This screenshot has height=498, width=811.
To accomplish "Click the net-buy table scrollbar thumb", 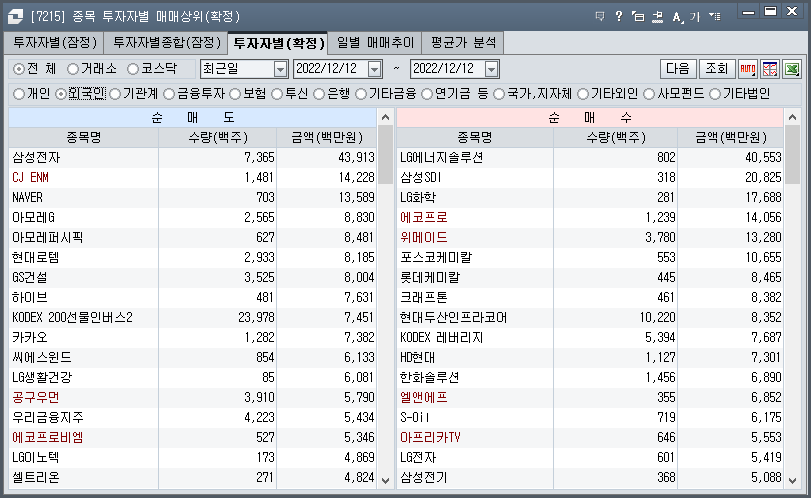I will (792, 154).
